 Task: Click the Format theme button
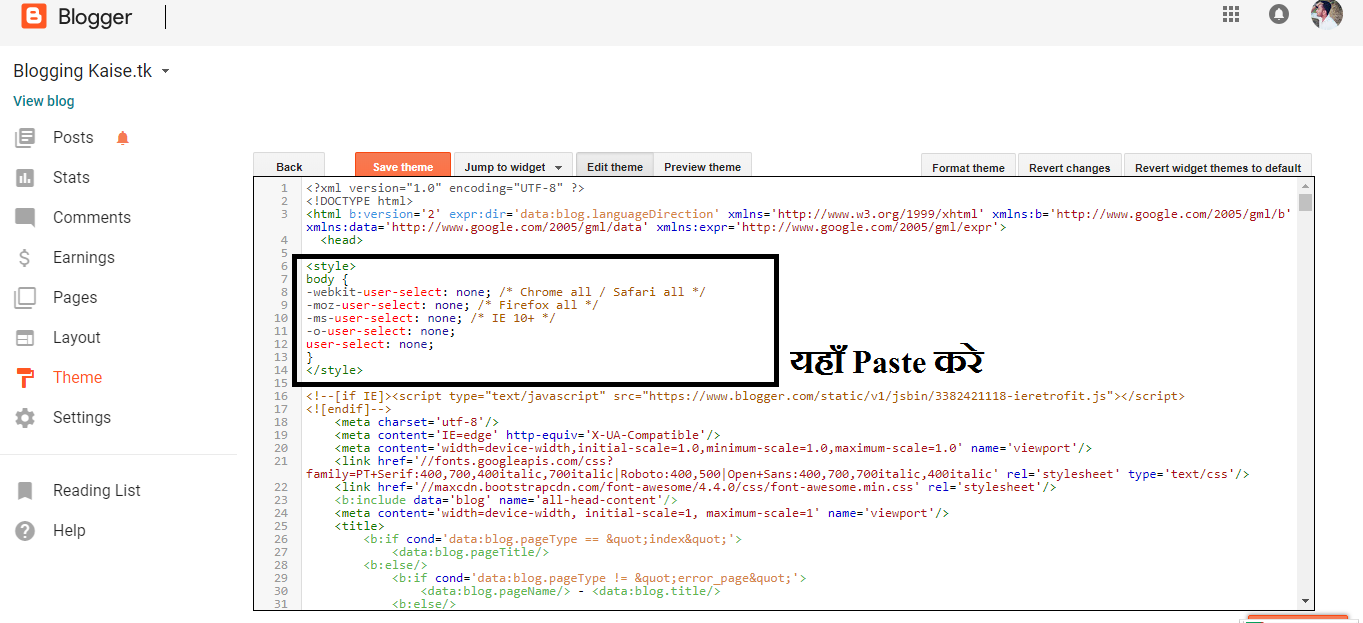(x=968, y=168)
